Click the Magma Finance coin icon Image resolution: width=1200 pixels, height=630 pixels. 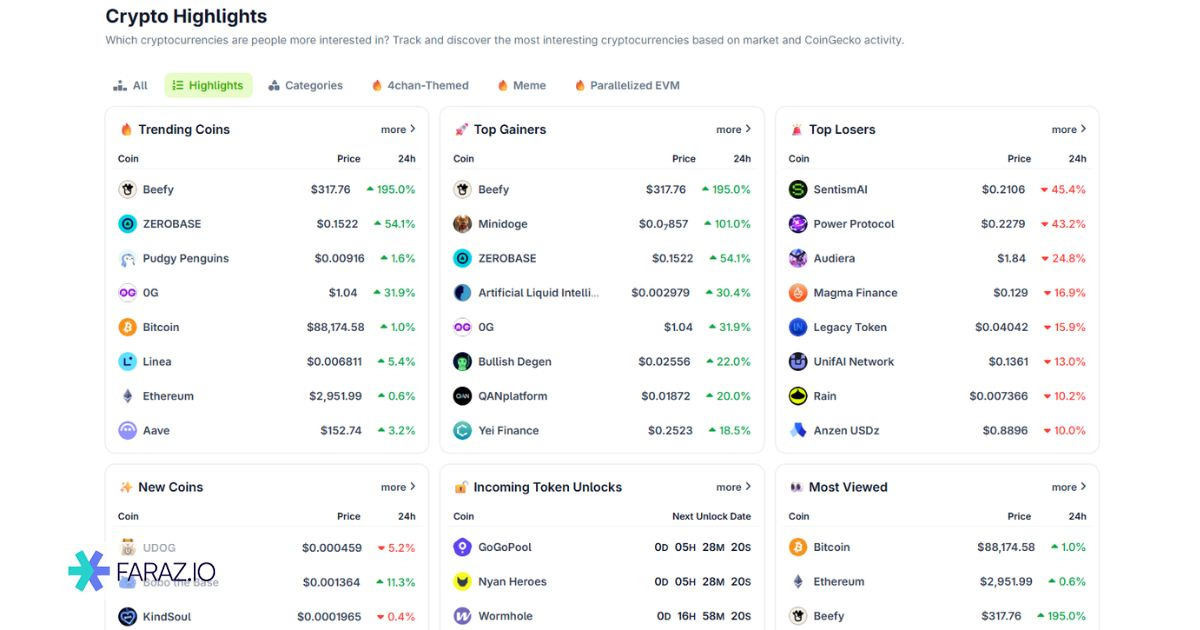click(797, 293)
